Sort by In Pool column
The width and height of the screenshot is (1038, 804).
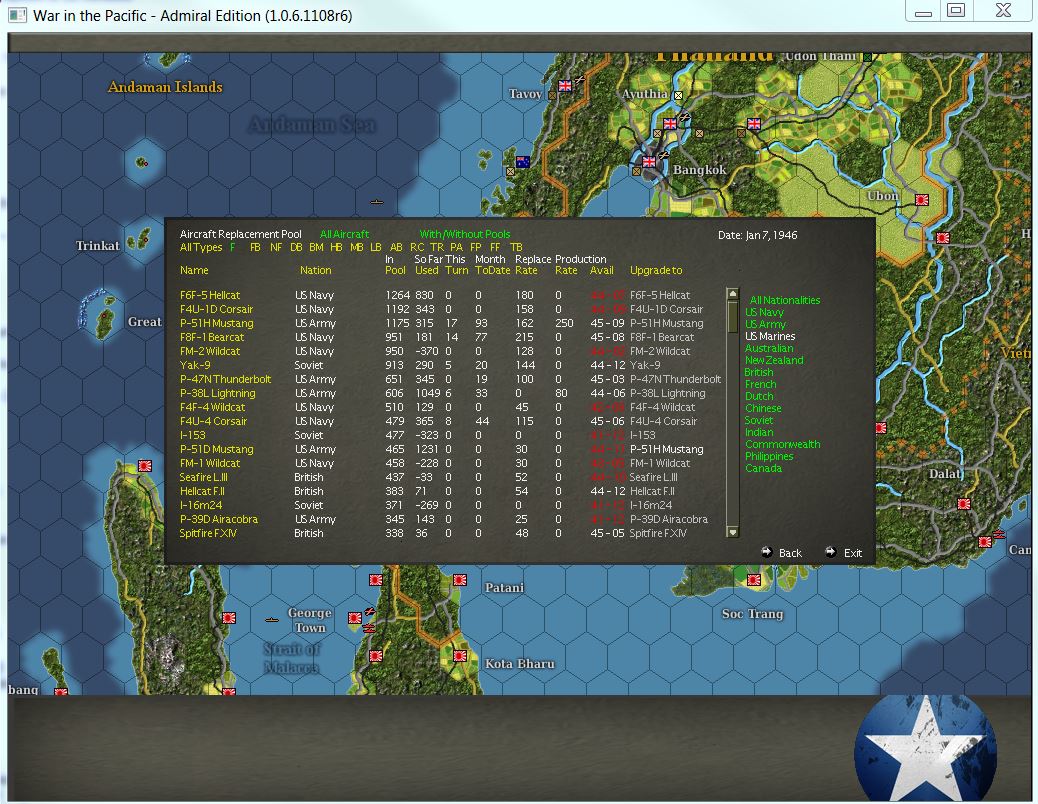point(395,265)
